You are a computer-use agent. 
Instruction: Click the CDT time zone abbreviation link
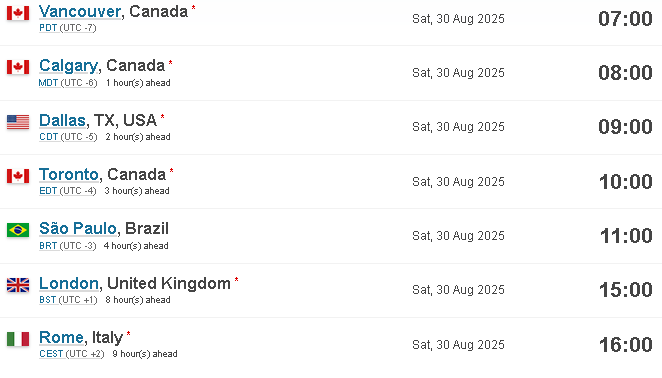click(49, 137)
